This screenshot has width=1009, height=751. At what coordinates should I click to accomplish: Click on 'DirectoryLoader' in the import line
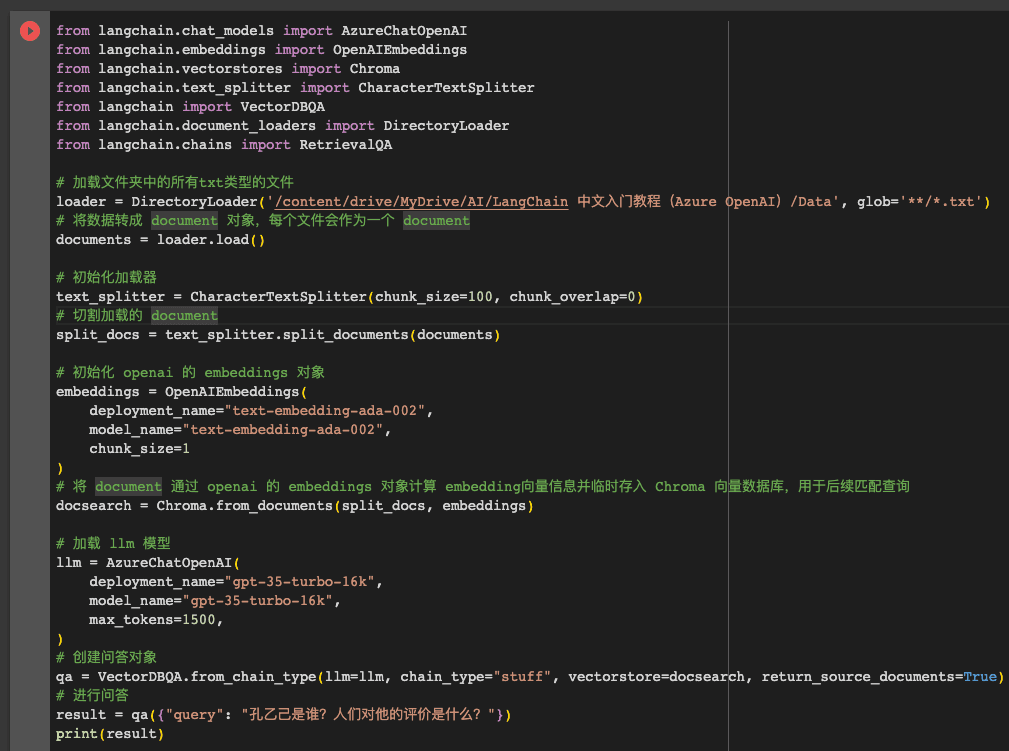(446, 125)
